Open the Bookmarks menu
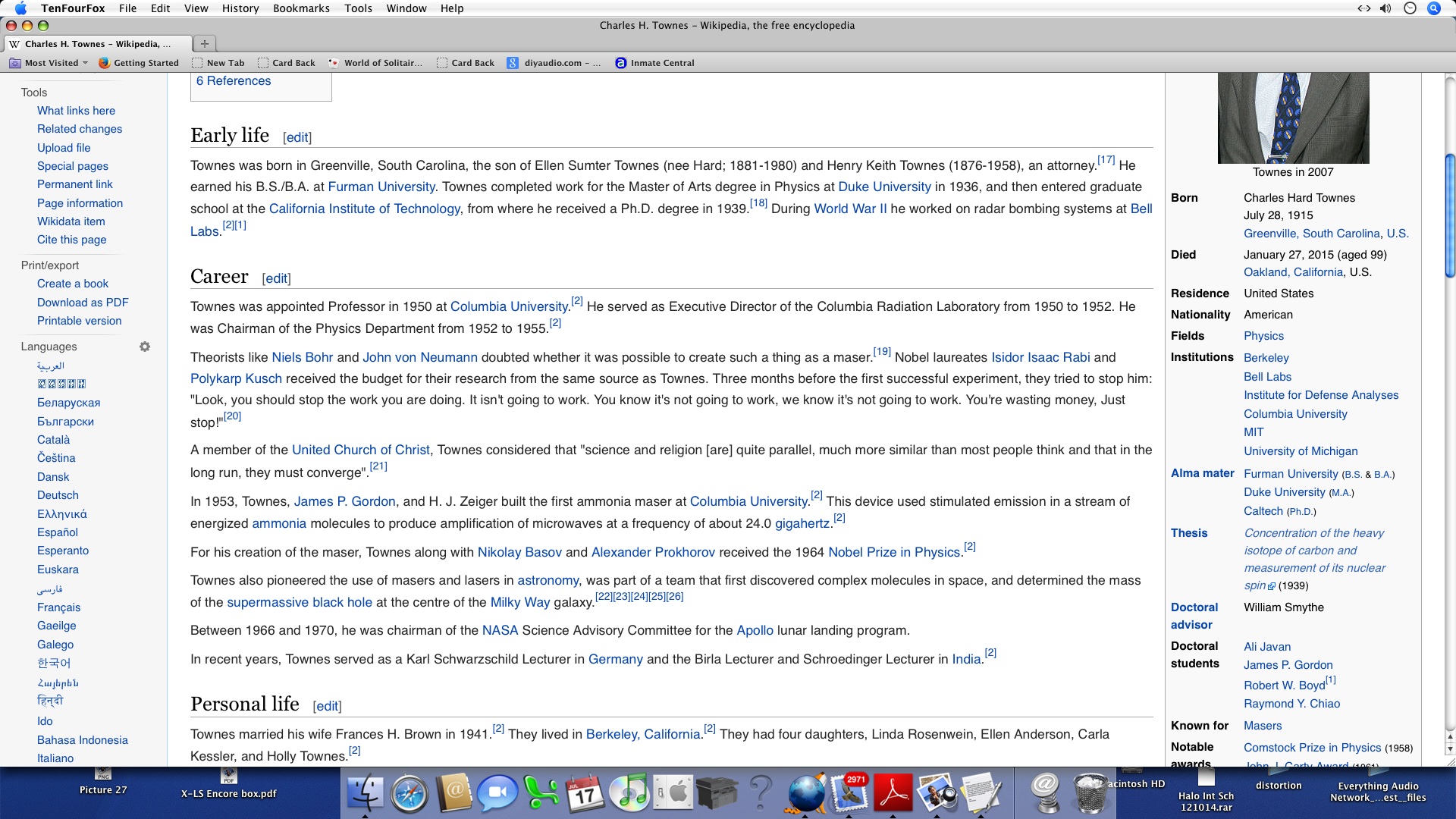The image size is (1456, 819). [x=301, y=8]
